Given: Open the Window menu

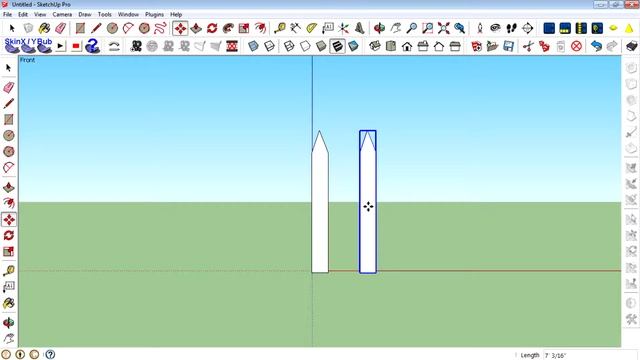Looking at the screenshot, I should pos(128,14).
